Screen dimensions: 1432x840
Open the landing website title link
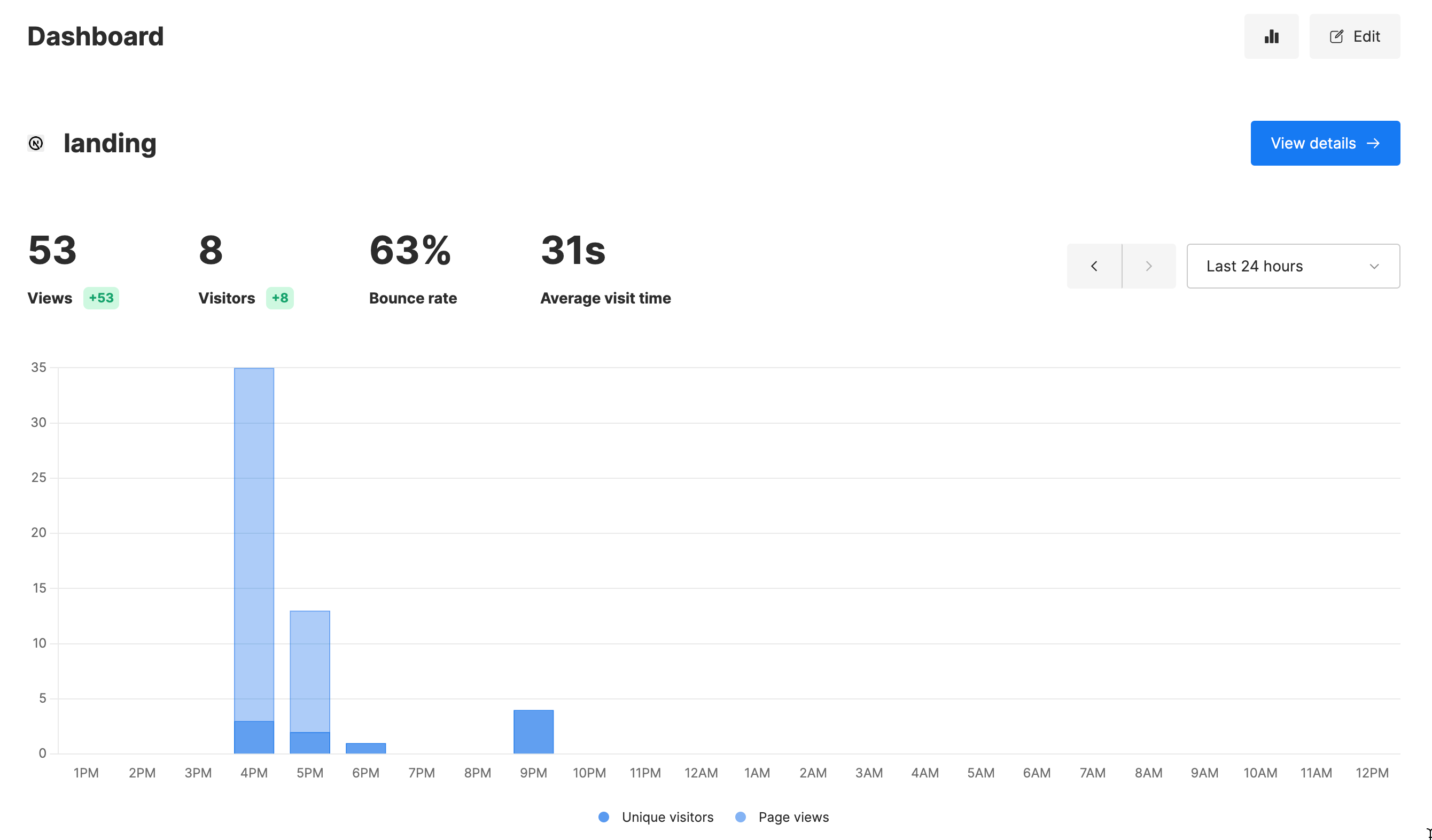click(110, 143)
